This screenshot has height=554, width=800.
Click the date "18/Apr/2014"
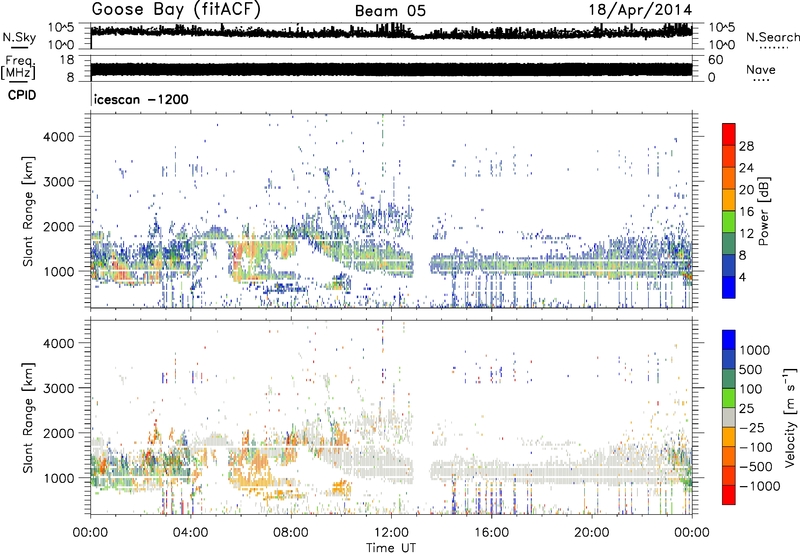click(640, 10)
